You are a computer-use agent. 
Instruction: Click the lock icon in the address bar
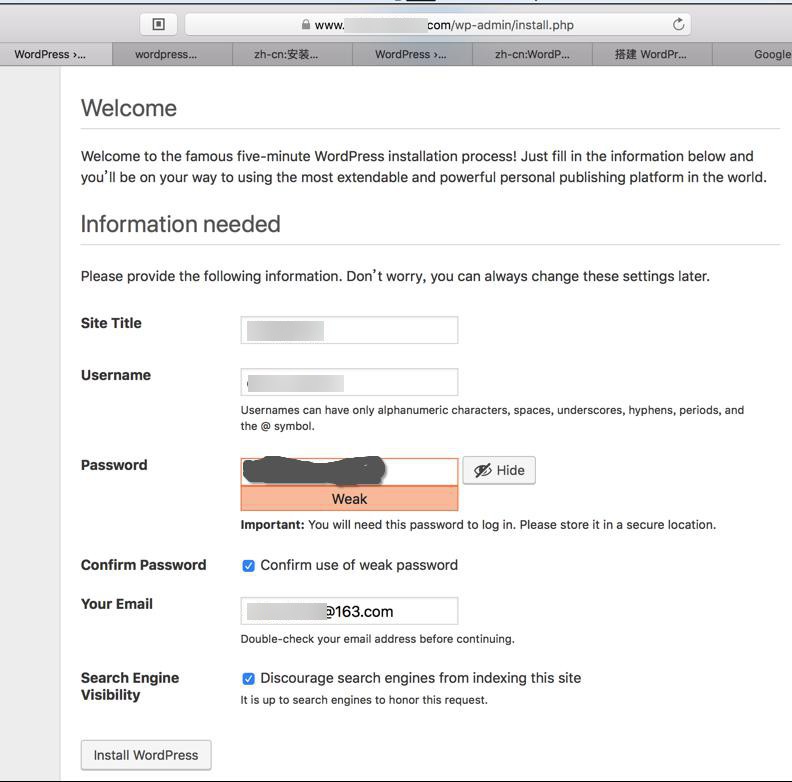[x=306, y=25]
